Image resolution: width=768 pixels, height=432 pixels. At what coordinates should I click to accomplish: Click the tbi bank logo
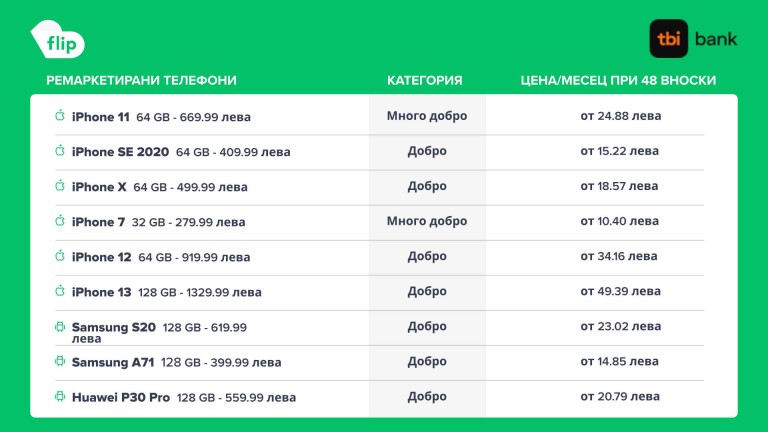tap(693, 39)
